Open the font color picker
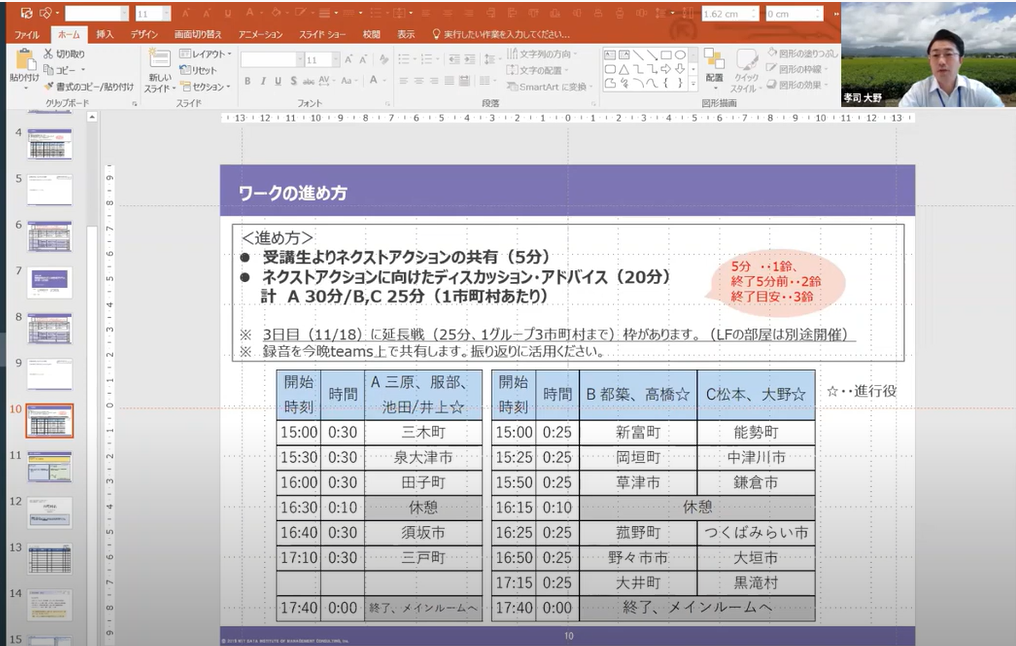Image resolution: width=1016 pixels, height=646 pixels. (374, 81)
